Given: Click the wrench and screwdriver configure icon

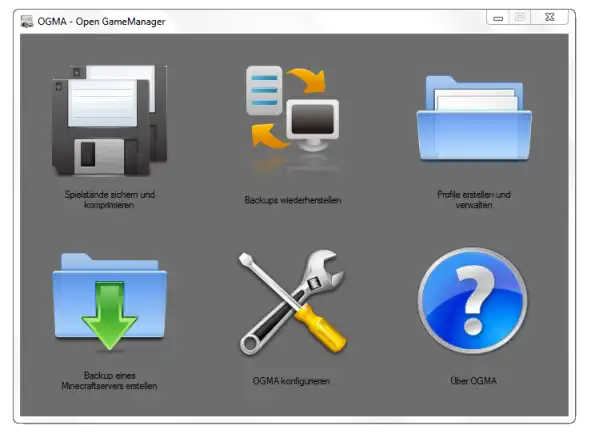Looking at the screenshot, I should pyautogui.click(x=292, y=302).
